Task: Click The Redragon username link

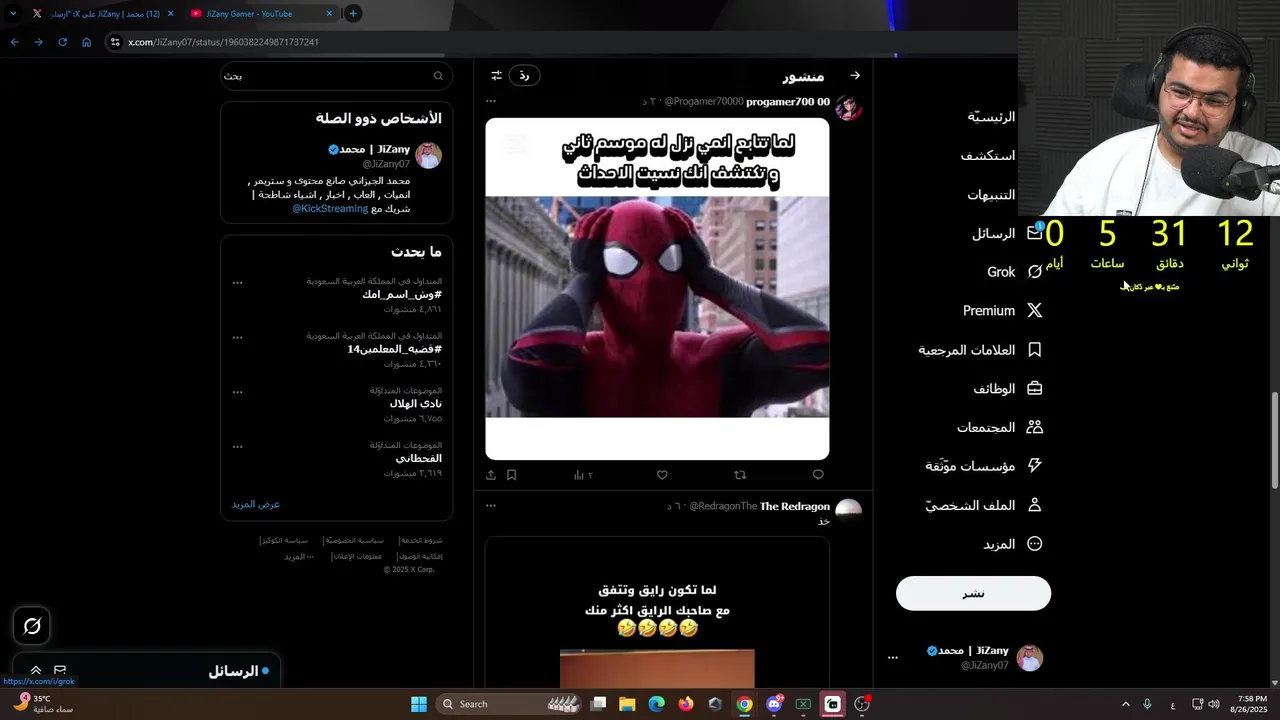Action: click(x=795, y=506)
